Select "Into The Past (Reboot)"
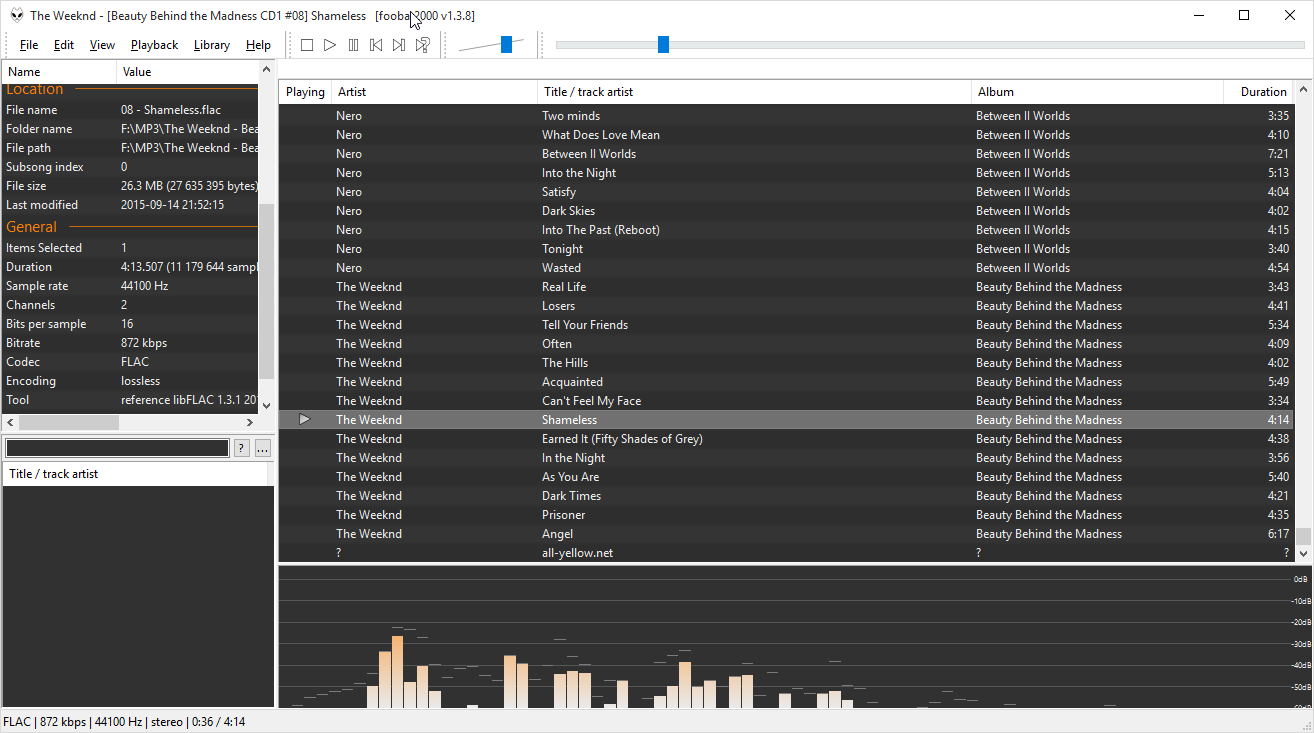Viewport: 1314px width, 733px height. 786,230
